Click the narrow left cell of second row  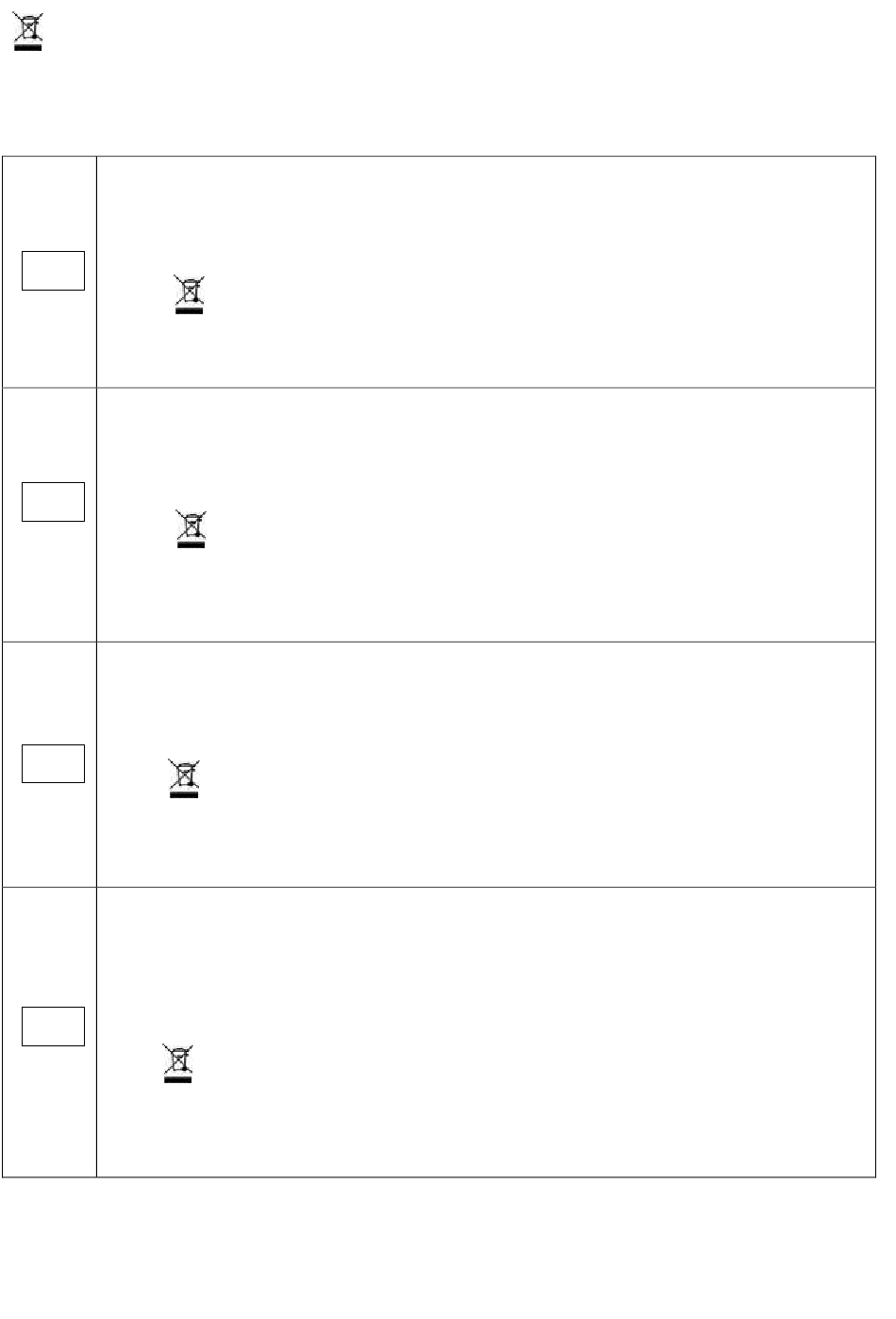49,514
